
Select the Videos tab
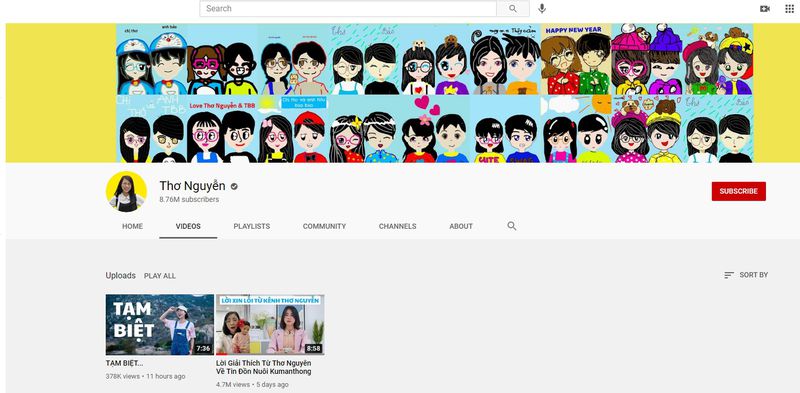(x=188, y=226)
